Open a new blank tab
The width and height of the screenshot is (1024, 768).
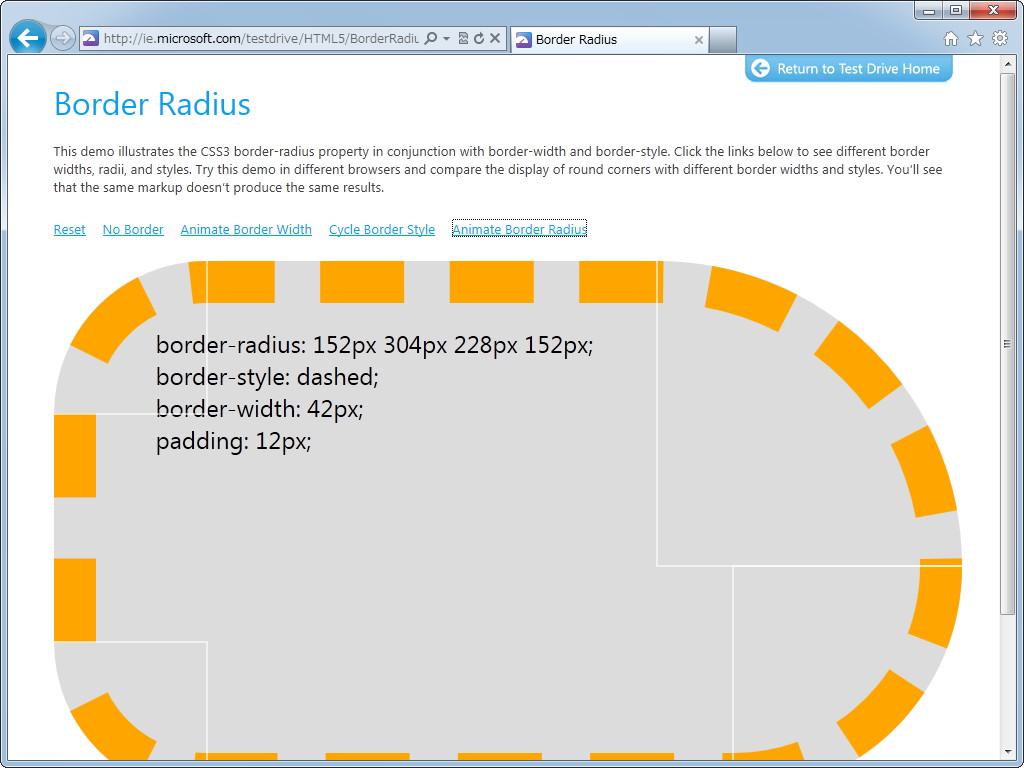723,40
